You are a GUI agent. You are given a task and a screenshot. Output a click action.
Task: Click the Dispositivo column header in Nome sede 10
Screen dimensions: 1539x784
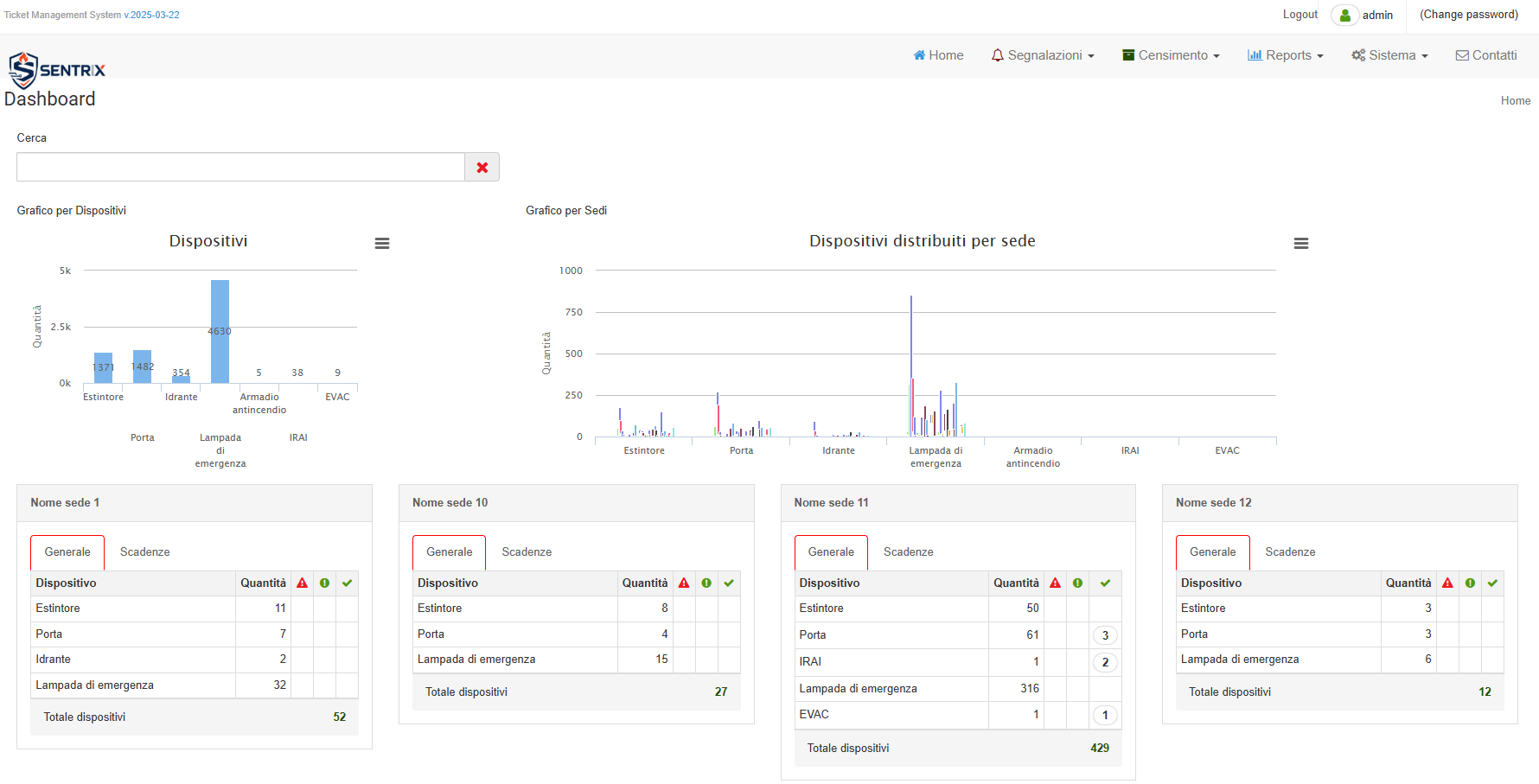point(515,583)
